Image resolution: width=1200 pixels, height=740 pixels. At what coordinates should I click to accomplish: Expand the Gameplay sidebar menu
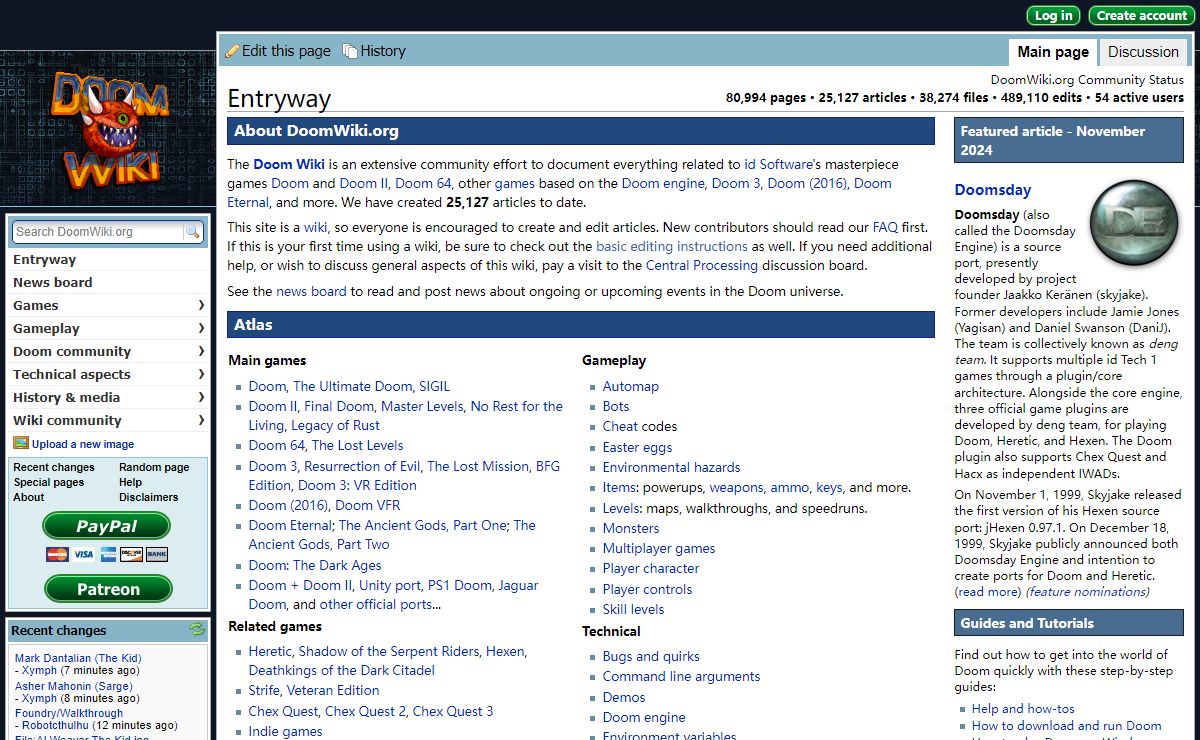point(108,328)
